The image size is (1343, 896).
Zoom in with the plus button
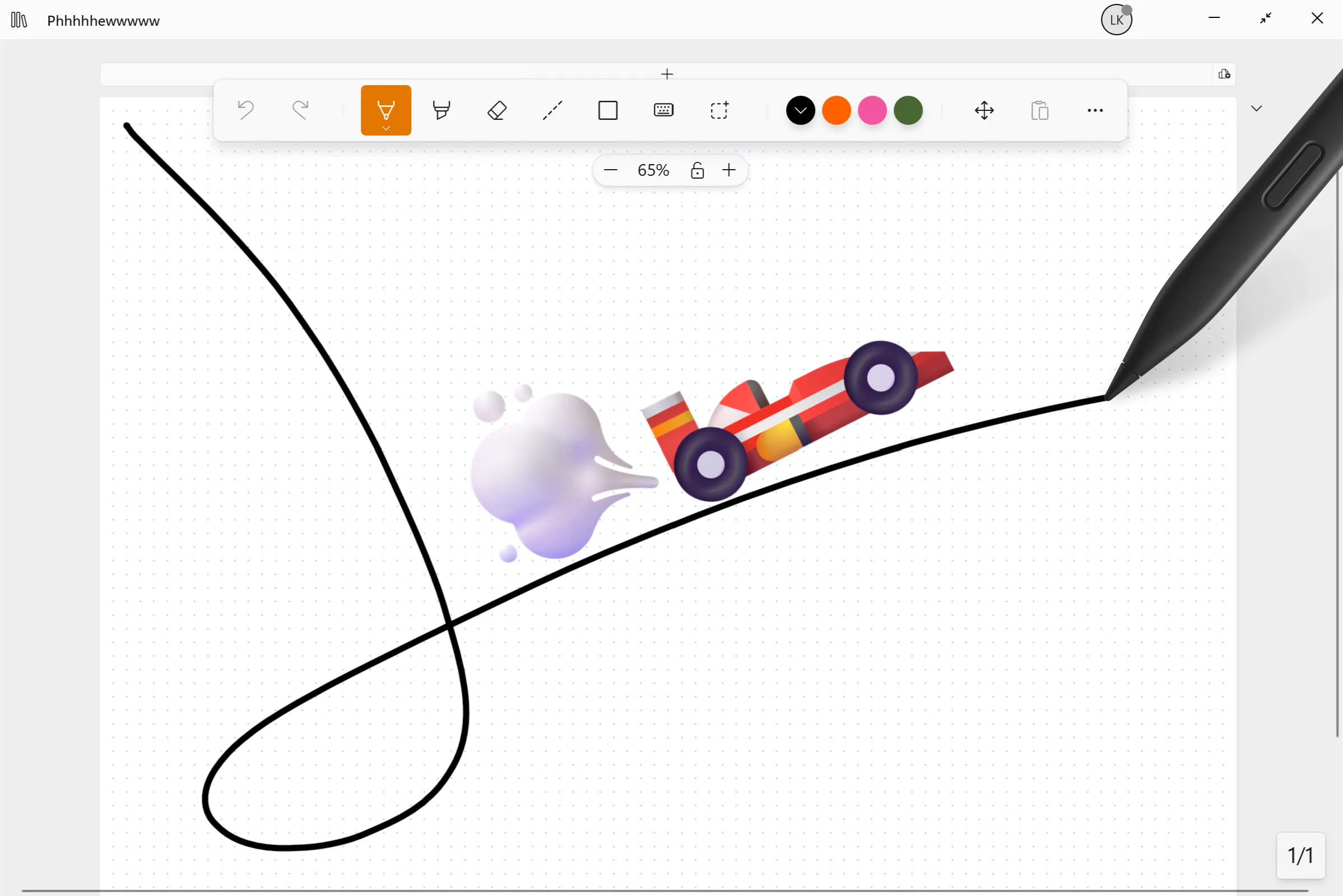click(x=729, y=170)
